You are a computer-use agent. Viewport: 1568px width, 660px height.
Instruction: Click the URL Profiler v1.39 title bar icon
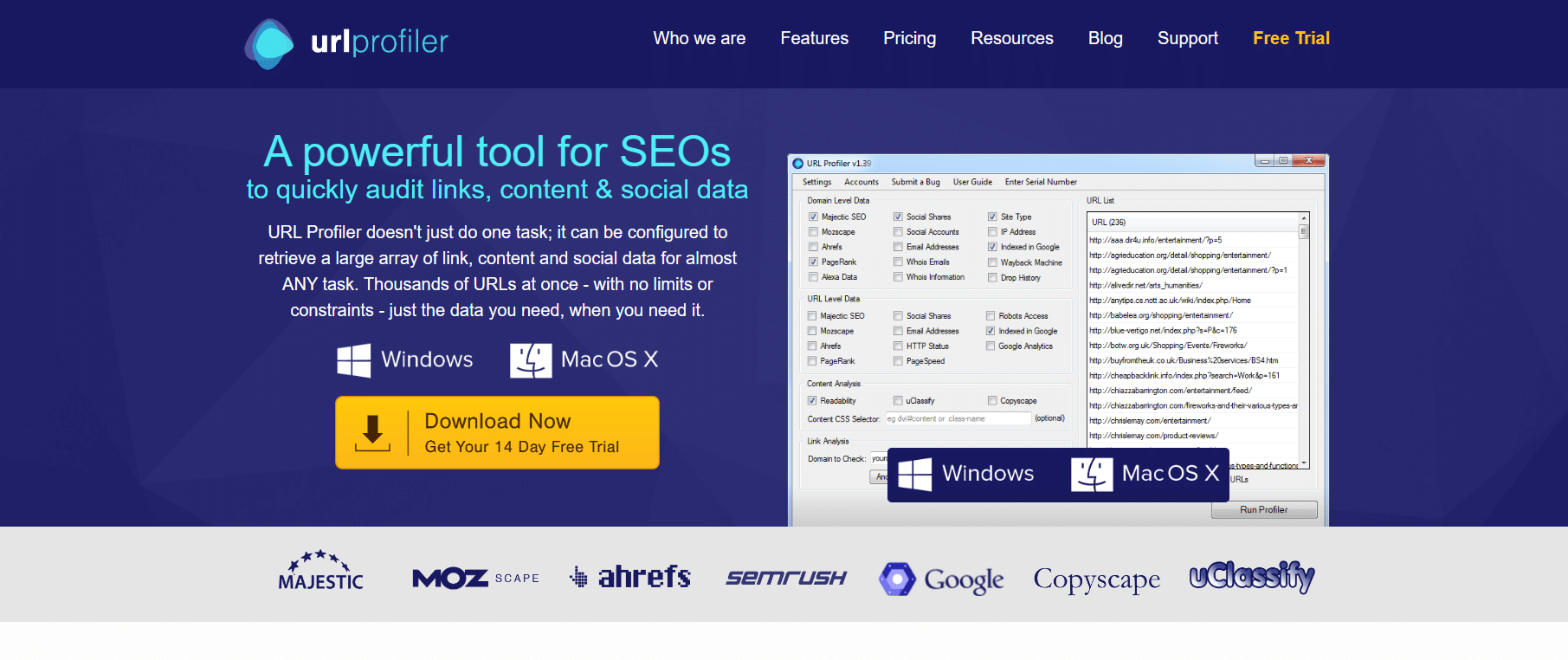point(798,163)
